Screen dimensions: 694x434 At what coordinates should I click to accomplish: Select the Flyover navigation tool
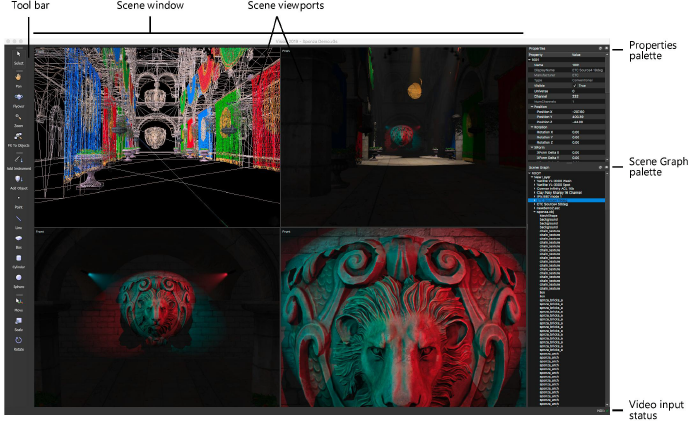click(x=19, y=100)
